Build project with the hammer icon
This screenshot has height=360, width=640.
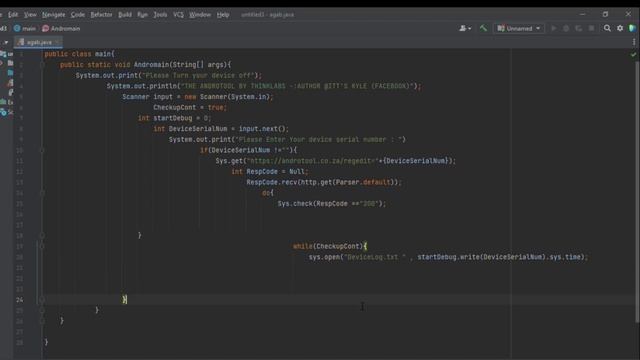483,28
